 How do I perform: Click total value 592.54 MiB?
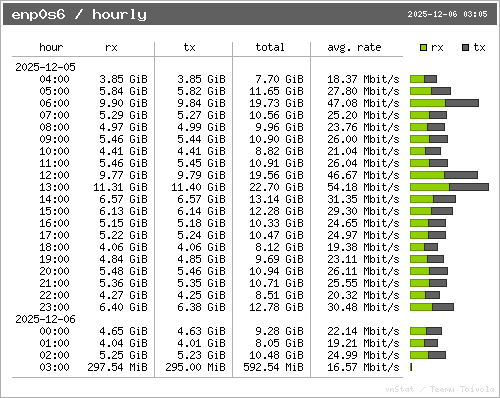tap(273, 367)
